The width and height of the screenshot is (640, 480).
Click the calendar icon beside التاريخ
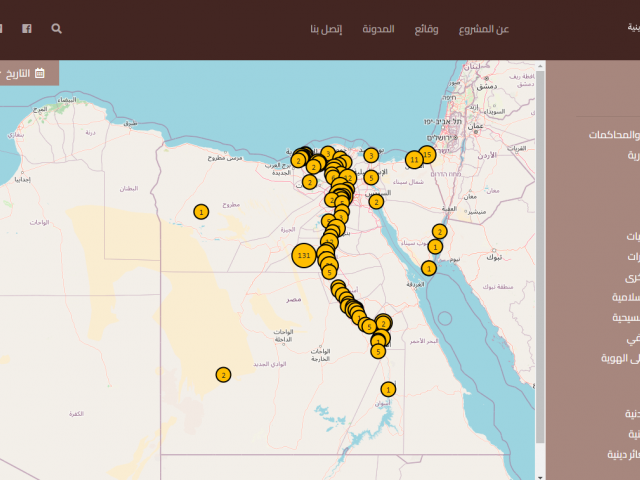pos(39,73)
